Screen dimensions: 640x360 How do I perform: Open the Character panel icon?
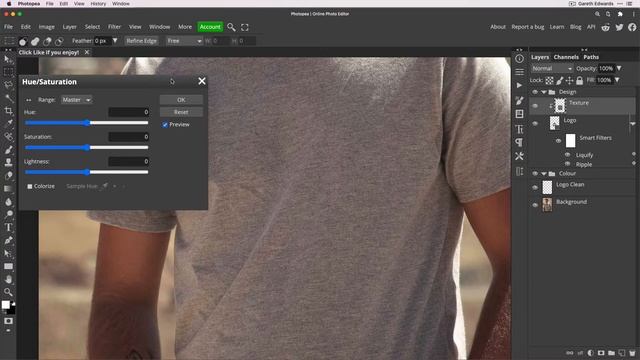point(519,129)
